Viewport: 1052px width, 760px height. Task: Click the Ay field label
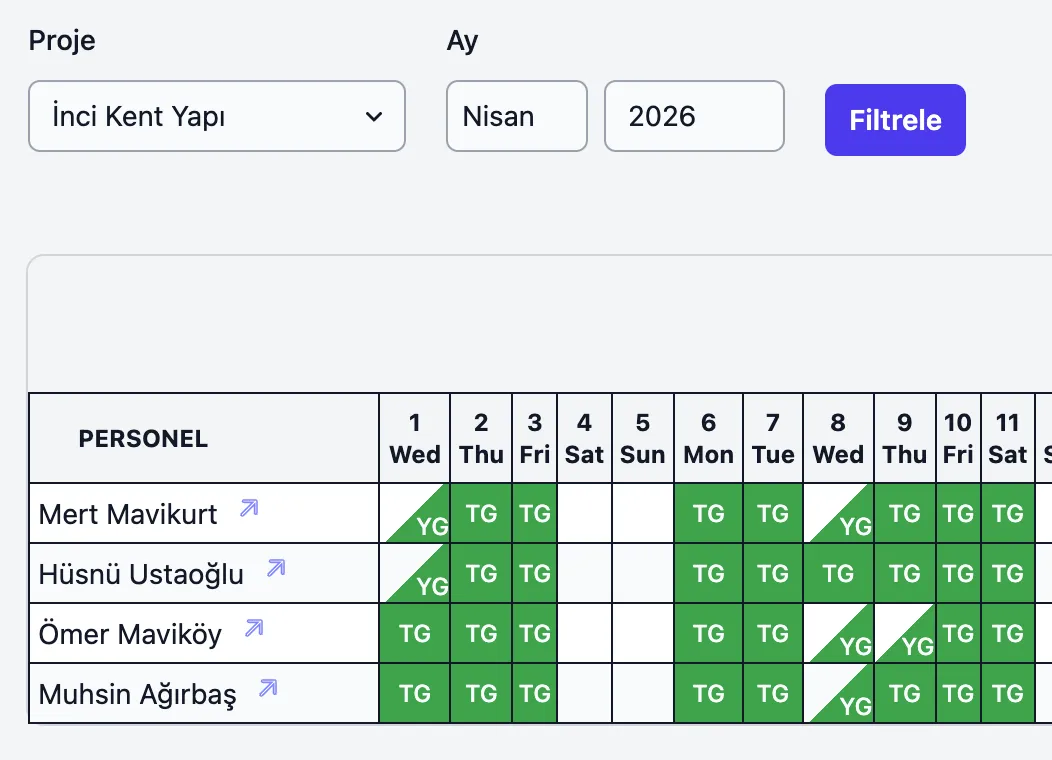pyautogui.click(x=462, y=41)
